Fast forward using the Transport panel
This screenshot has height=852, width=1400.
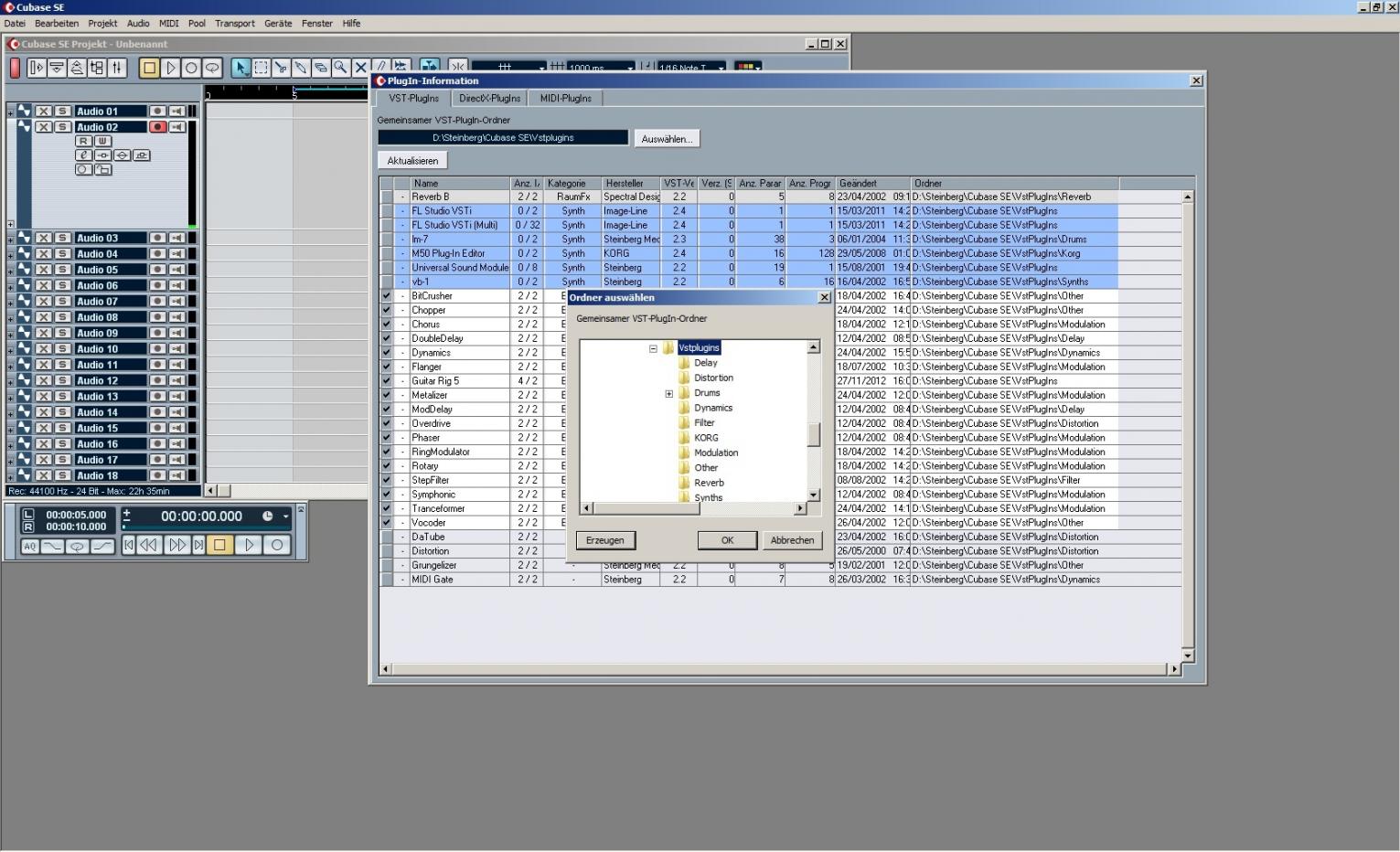pos(176,545)
